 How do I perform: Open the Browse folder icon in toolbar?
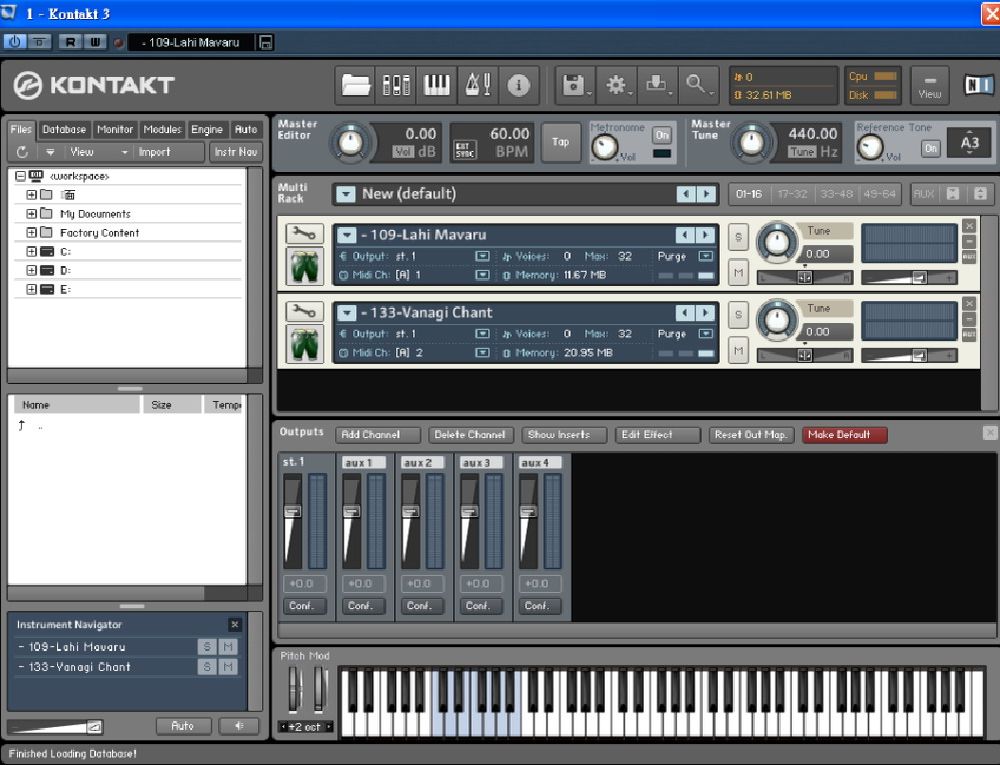(x=355, y=85)
